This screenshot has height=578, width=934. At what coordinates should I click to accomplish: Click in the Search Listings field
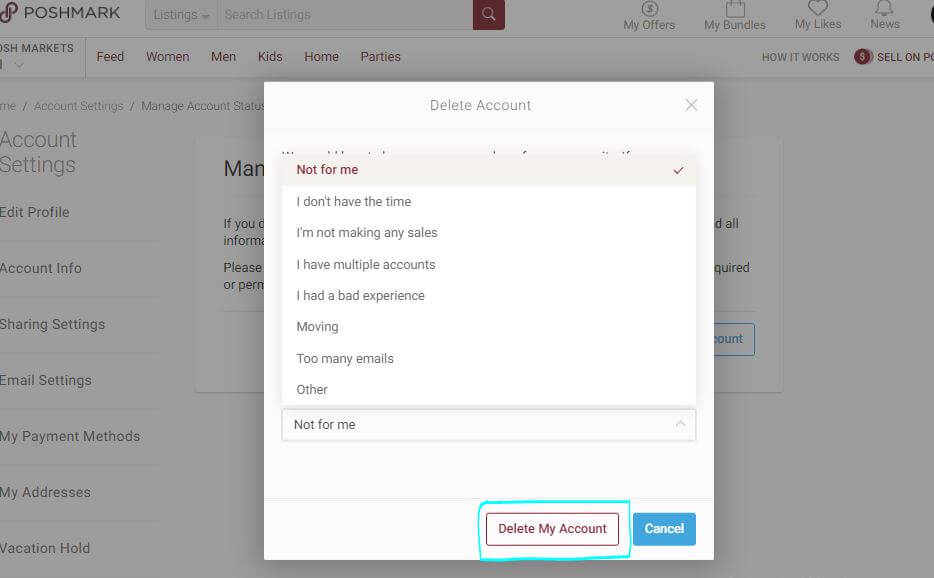click(345, 15)
